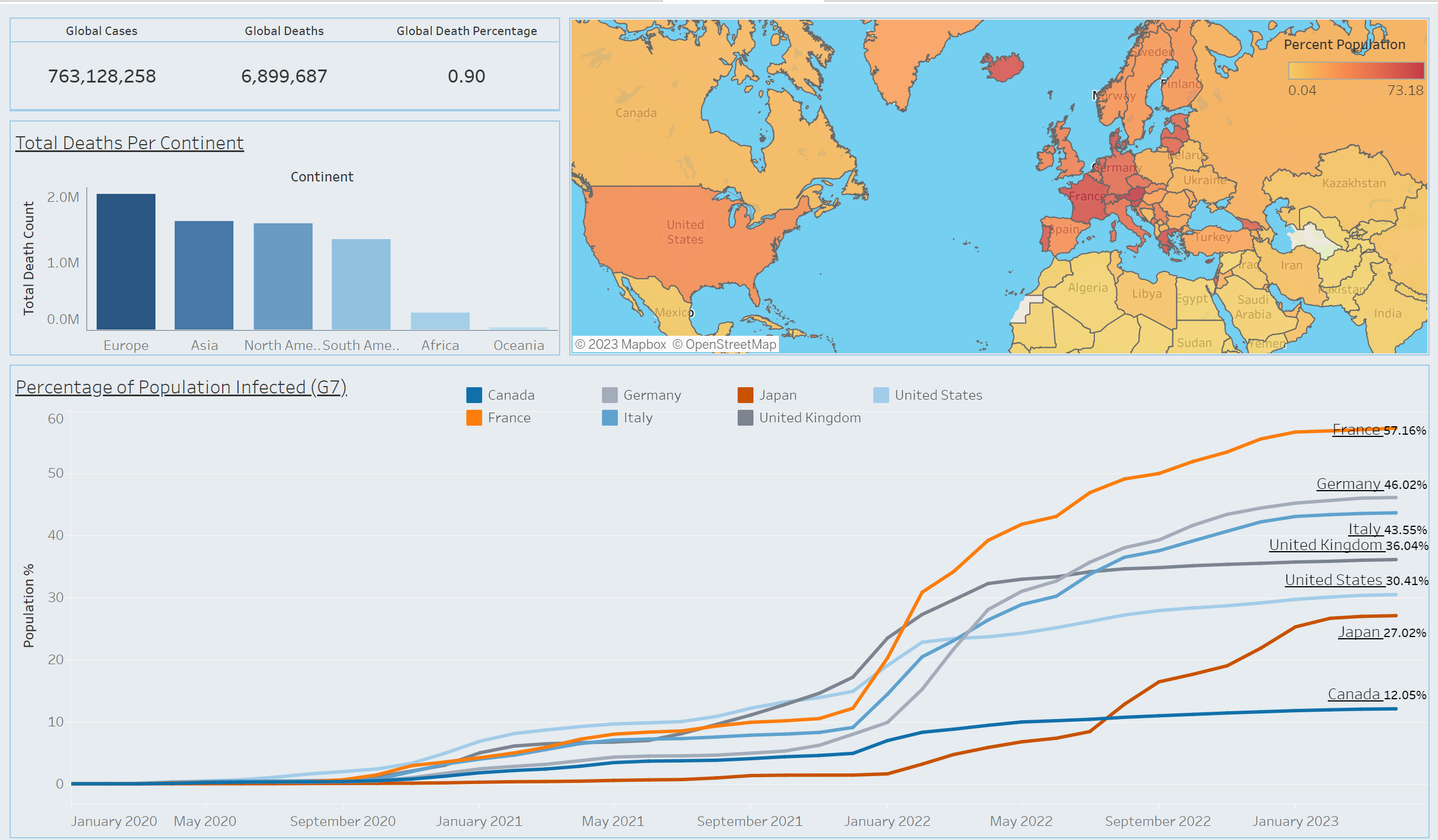Click Turkey on the map

1212,237
